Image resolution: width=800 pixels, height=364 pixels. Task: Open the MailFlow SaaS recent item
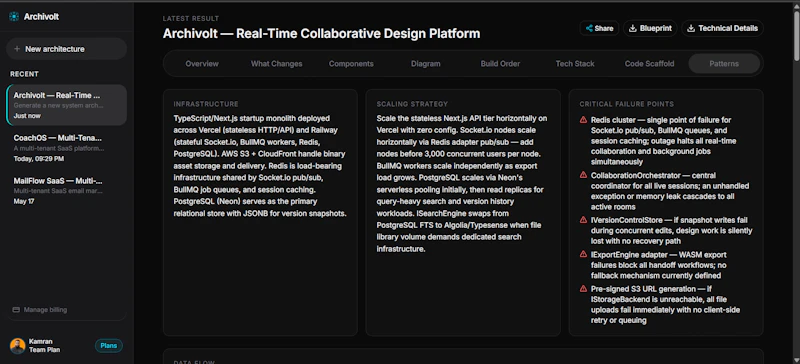tap(66, 190)
